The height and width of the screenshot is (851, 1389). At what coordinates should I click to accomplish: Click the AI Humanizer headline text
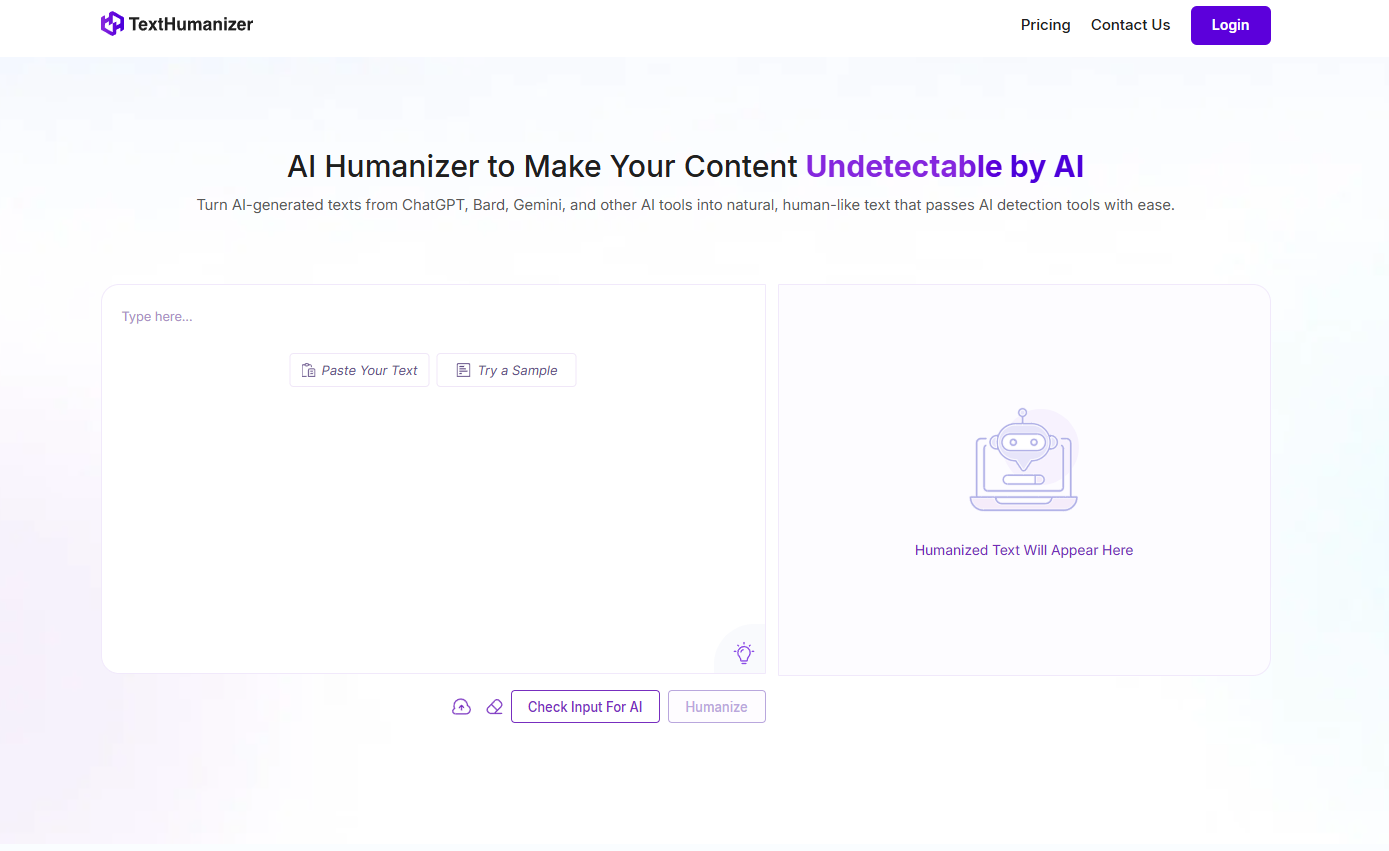tap(685, 166)
